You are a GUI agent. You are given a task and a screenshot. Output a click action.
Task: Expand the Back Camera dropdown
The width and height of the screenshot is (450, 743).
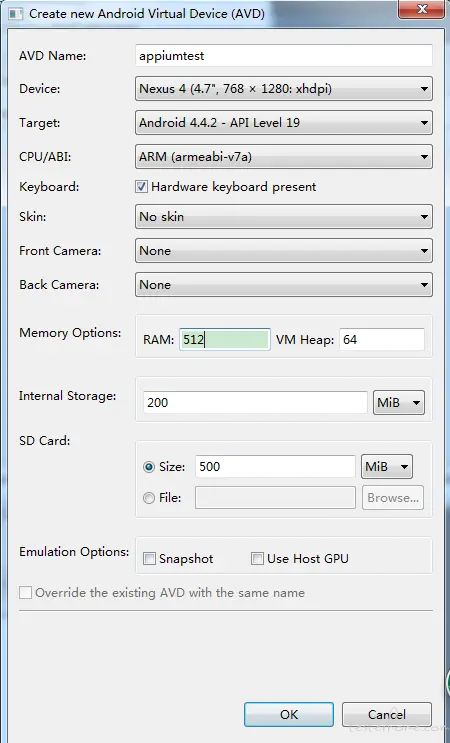click(284, 285)
